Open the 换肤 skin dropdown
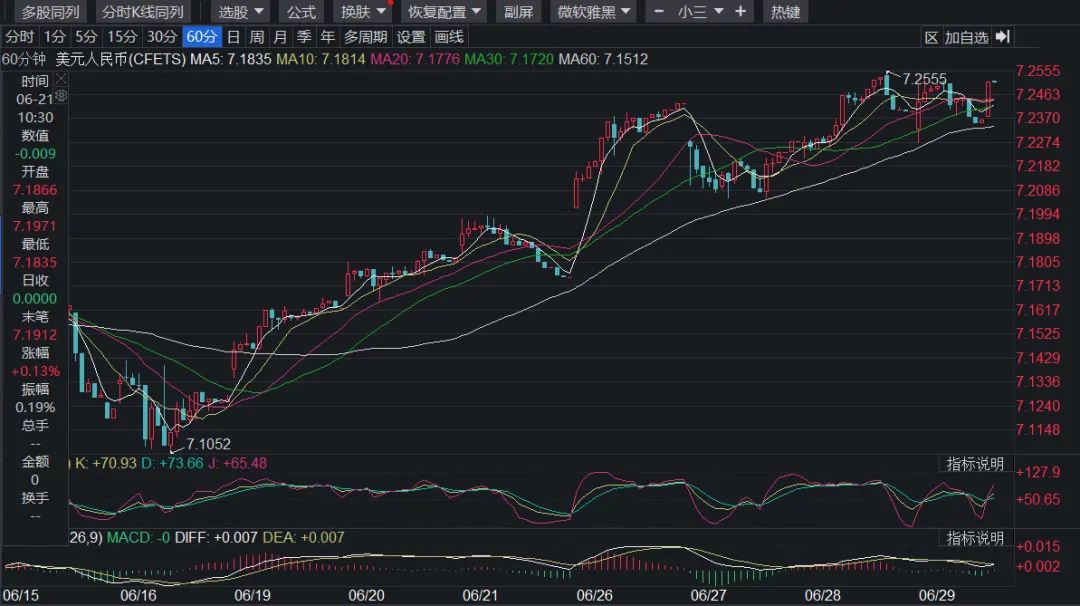 [x=363, y=12]
